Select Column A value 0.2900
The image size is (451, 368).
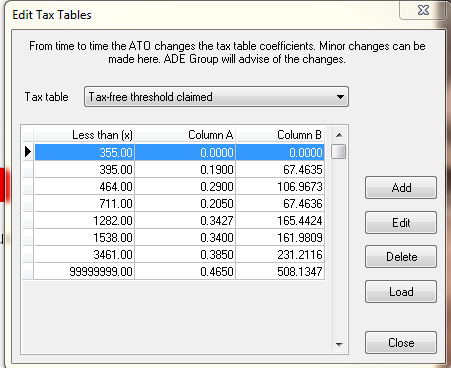point(185,186)
